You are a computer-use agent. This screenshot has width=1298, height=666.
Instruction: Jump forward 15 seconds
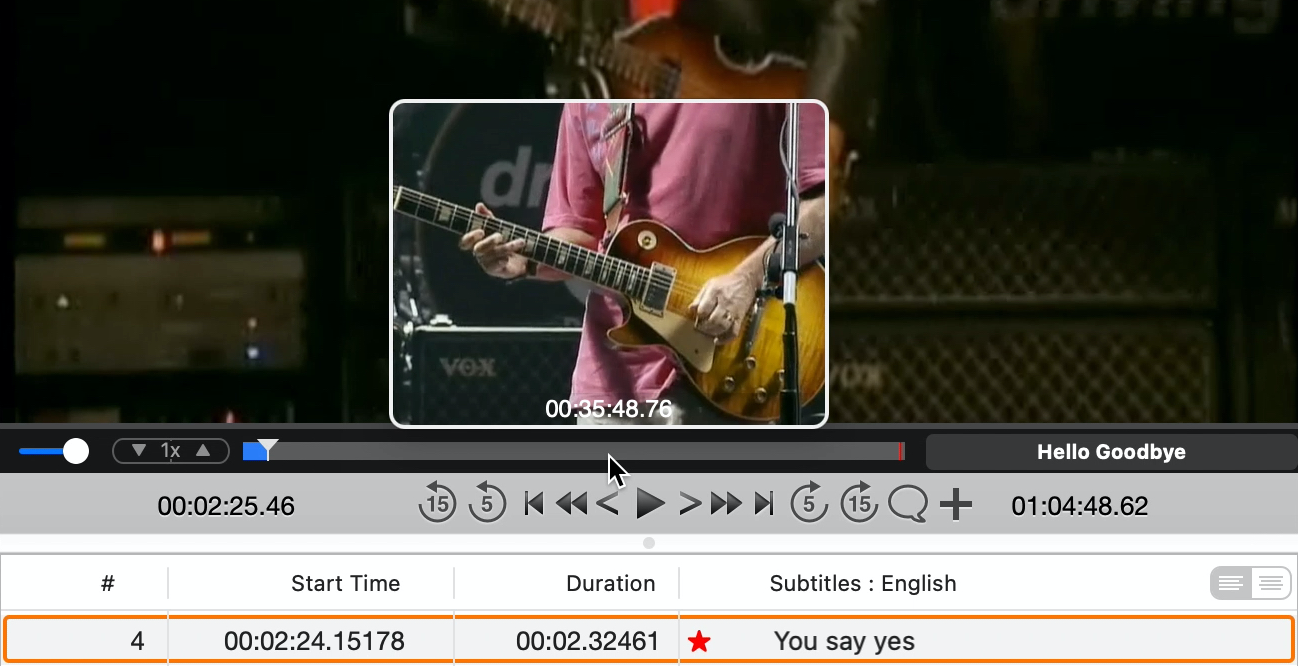[x=859, y=504]
